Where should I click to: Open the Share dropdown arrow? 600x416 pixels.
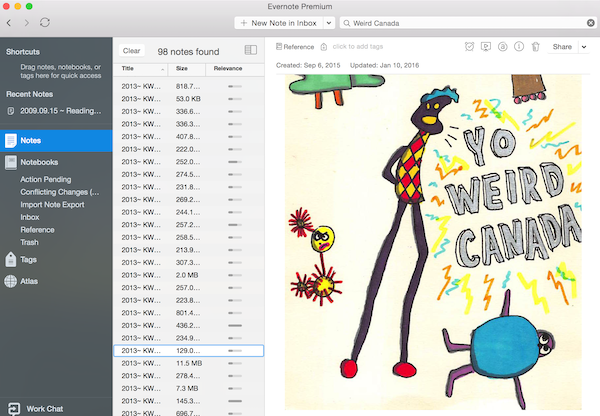(584, 47)
